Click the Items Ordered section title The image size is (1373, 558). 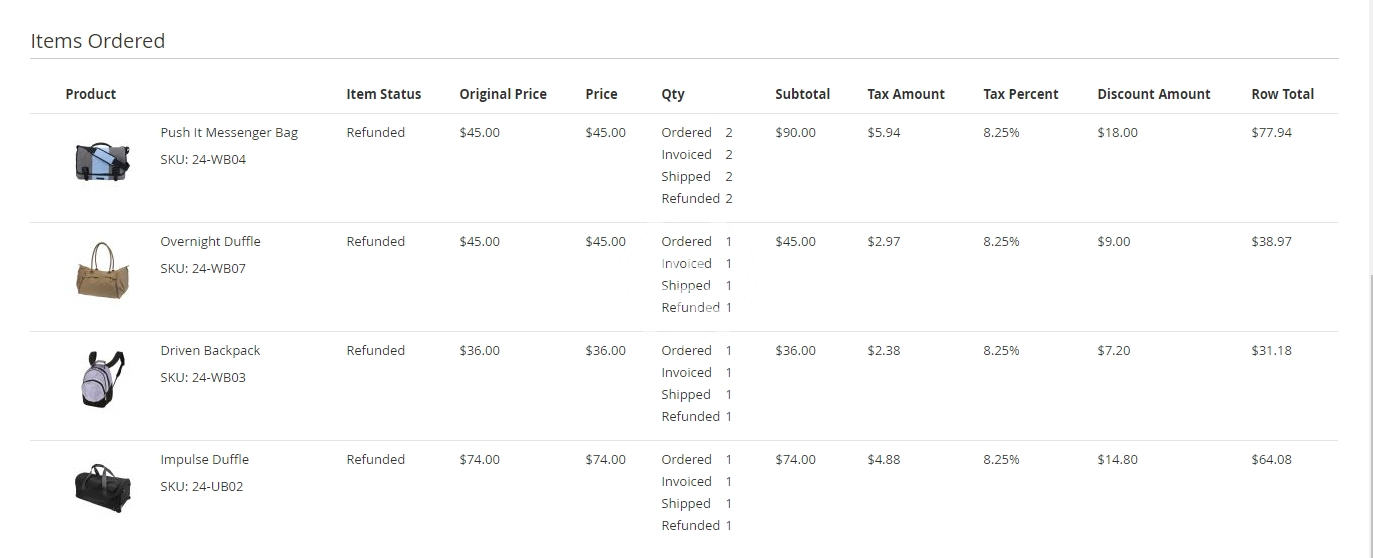click(x=98, y=41)
